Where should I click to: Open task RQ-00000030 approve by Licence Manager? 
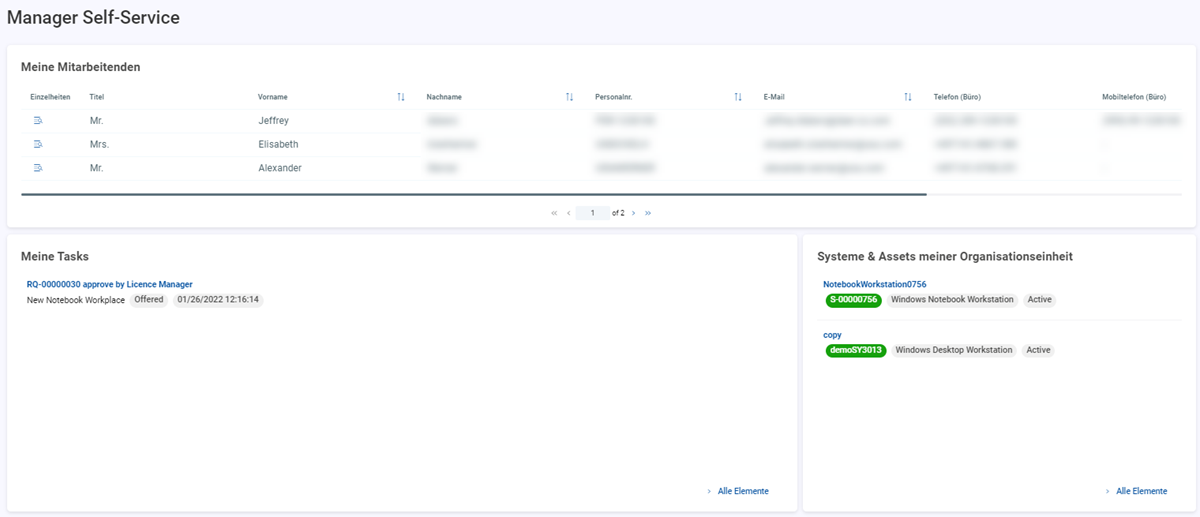point(109,284)
